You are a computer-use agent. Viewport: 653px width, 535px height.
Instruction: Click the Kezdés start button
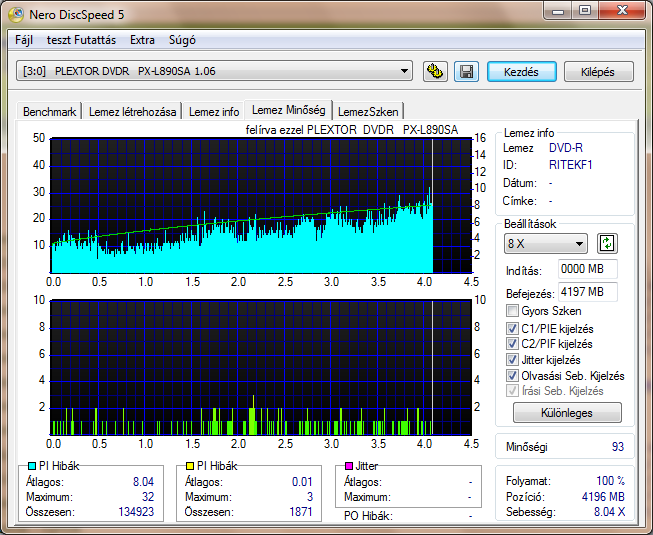pyautogui.click(x=521, y=72)
